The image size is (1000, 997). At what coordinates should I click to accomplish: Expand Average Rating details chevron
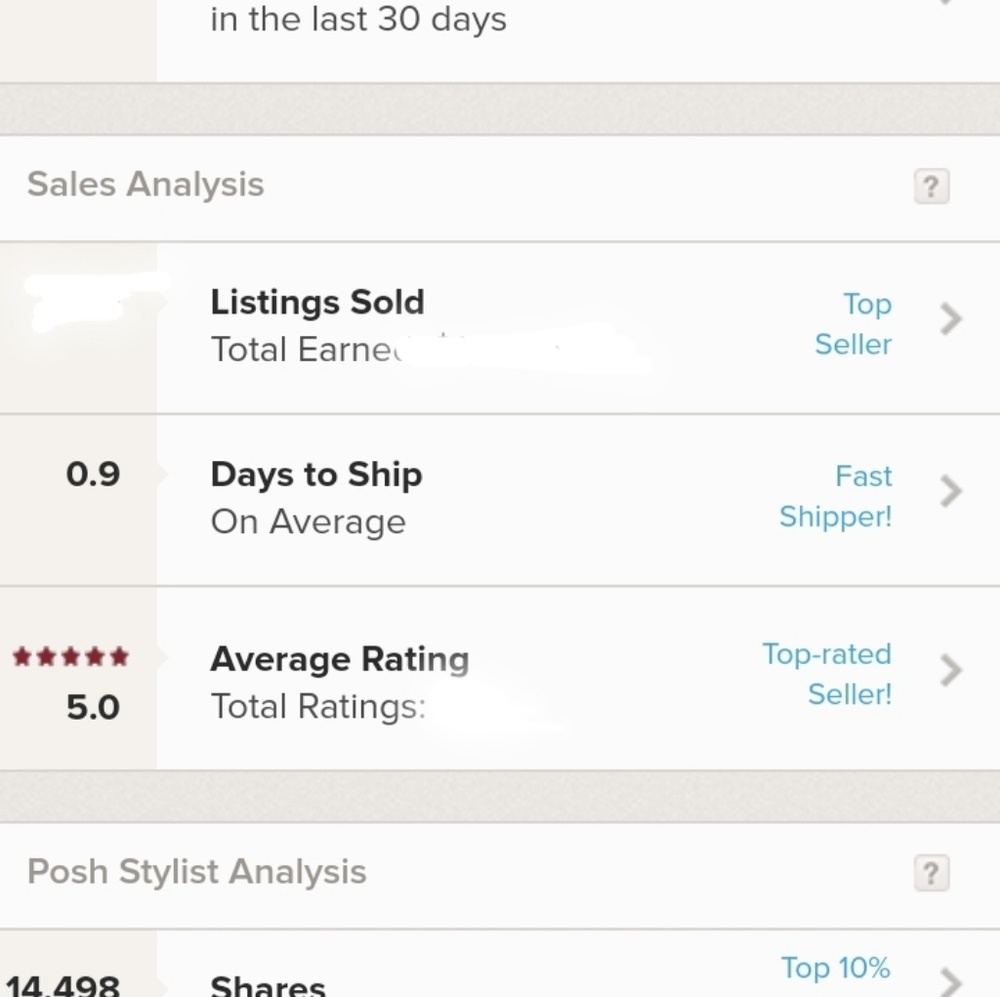951,670
